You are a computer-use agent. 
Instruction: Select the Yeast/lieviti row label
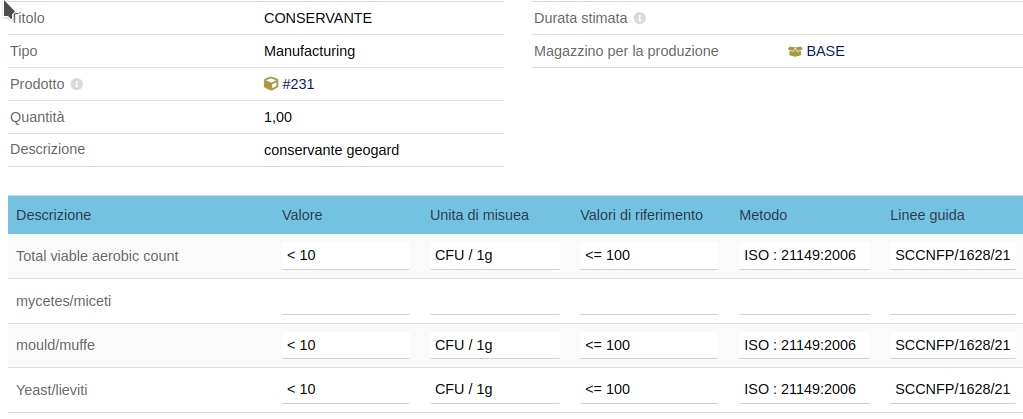pyautogui.click(x=52, y=390)
